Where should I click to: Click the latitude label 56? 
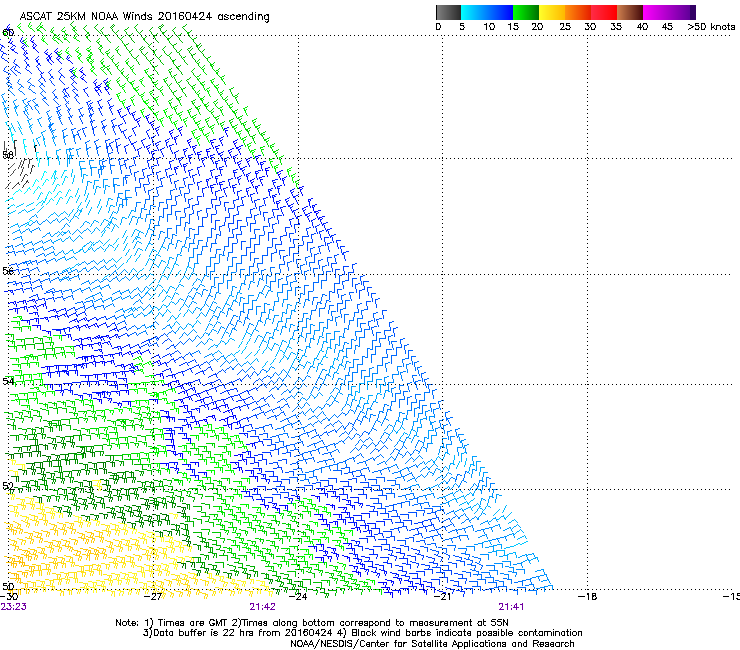click(8, 271)
